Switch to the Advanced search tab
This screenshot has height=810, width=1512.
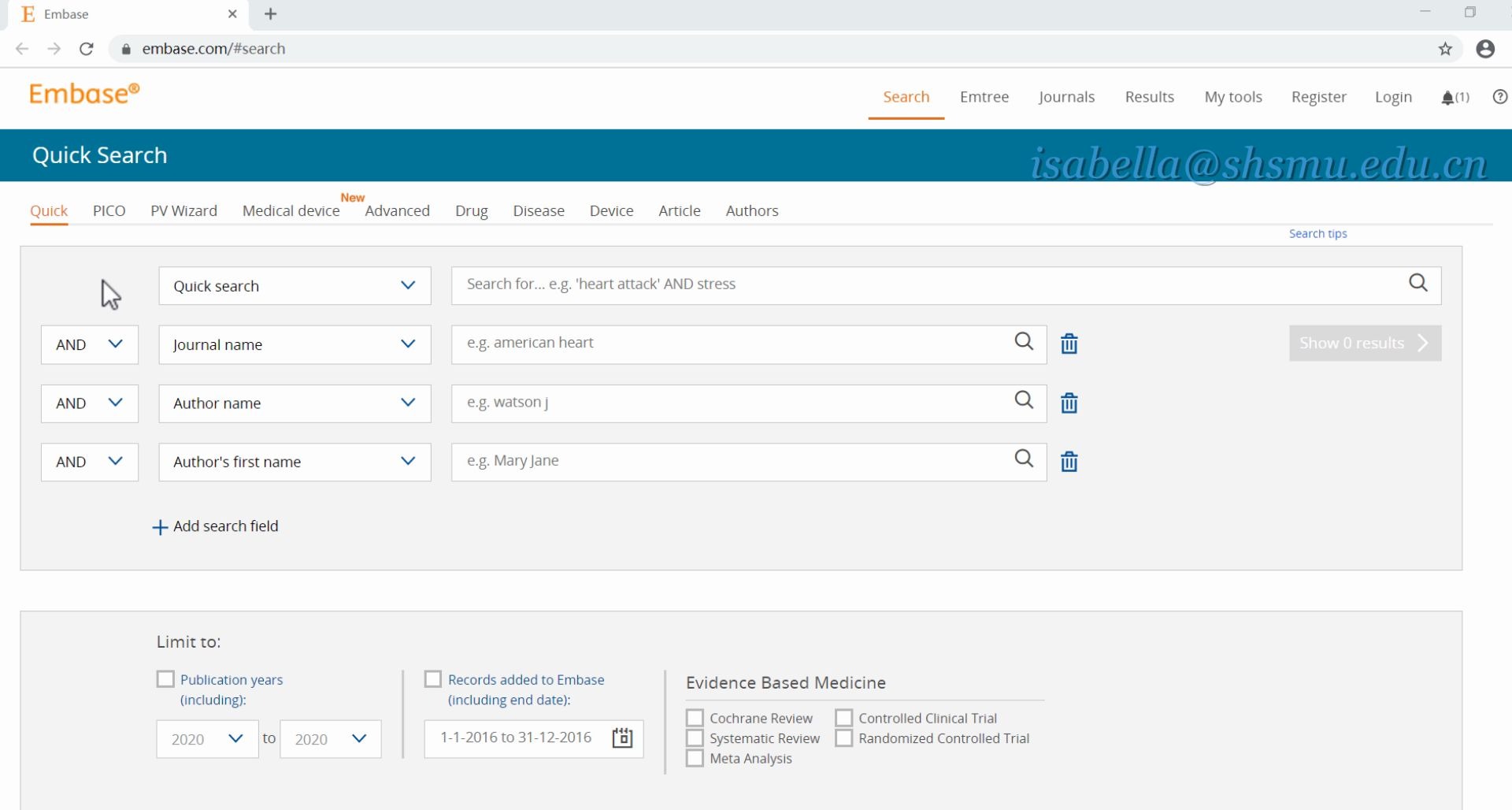[x=397, y=210]
